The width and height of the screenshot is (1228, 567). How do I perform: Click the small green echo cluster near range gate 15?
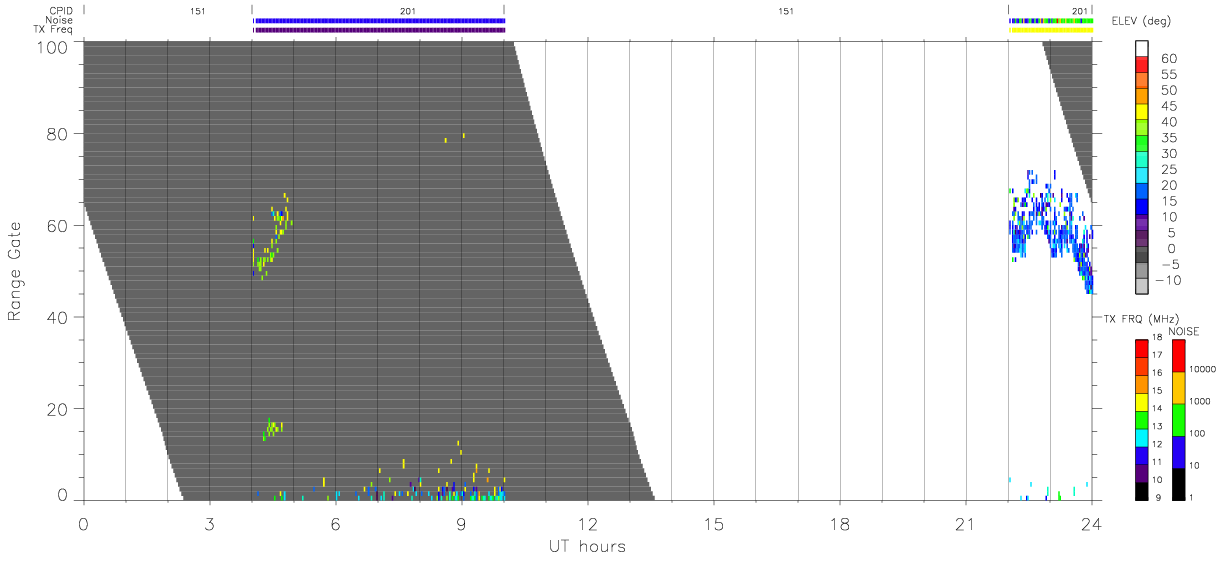273,430
